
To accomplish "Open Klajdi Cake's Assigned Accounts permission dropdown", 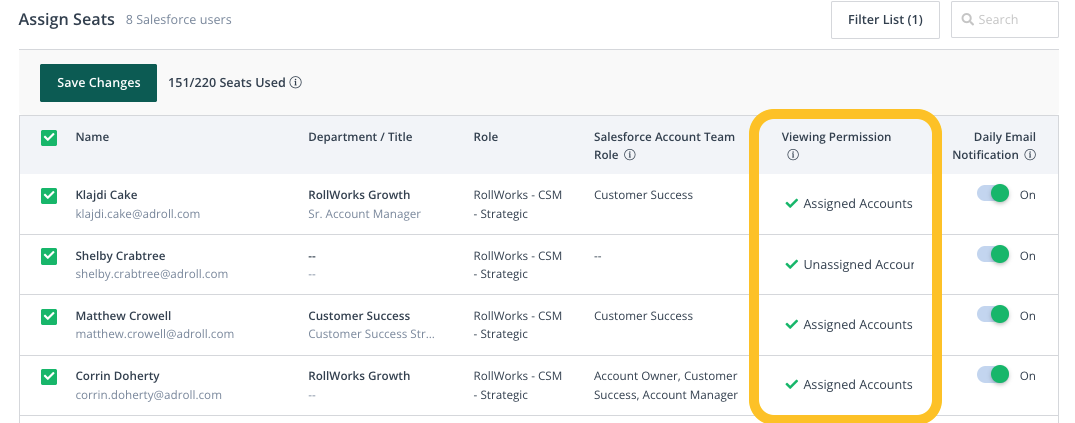I will point(849,204).
